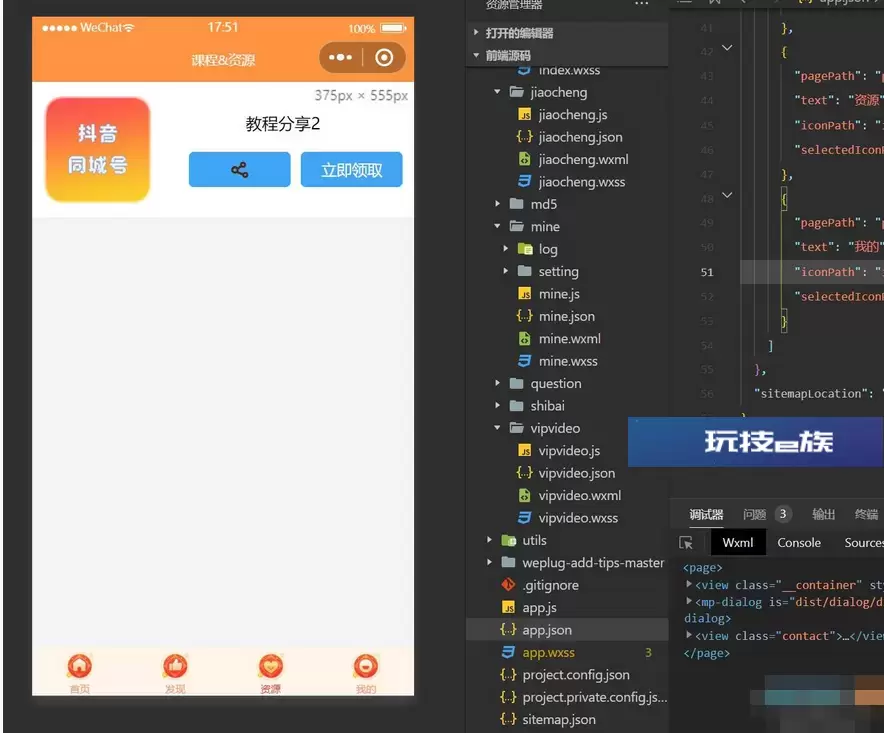Click the "sitemapLocation" code line
This screenshot has height=733, width=884.
(x=819, y=394)
